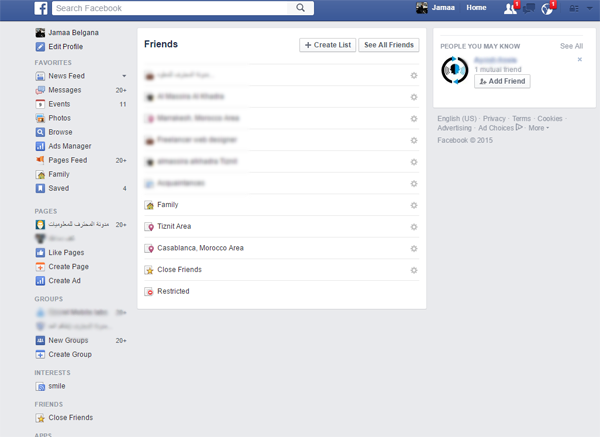Click the Like Pages icon
This screenshot has height=437, width=600.
pos(40,253)
